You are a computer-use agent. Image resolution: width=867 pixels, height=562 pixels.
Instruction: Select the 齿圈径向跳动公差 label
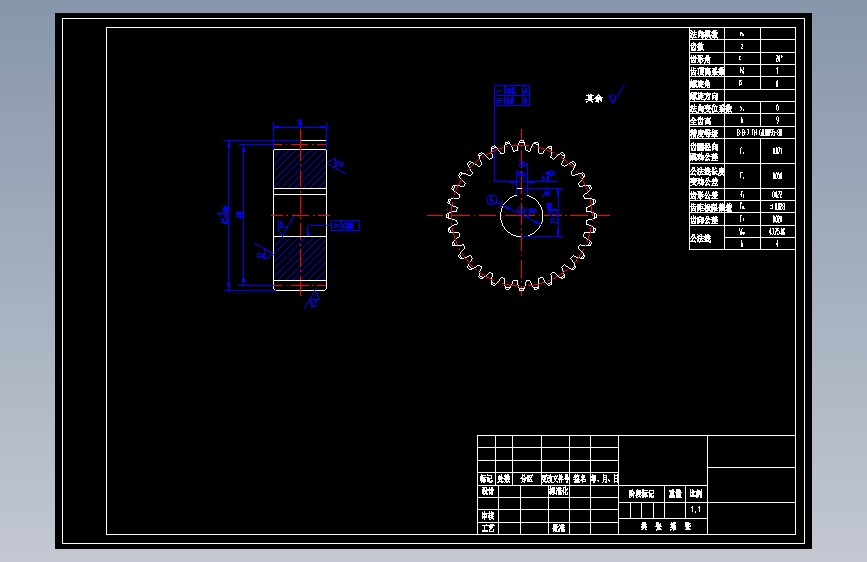(704, 152)
